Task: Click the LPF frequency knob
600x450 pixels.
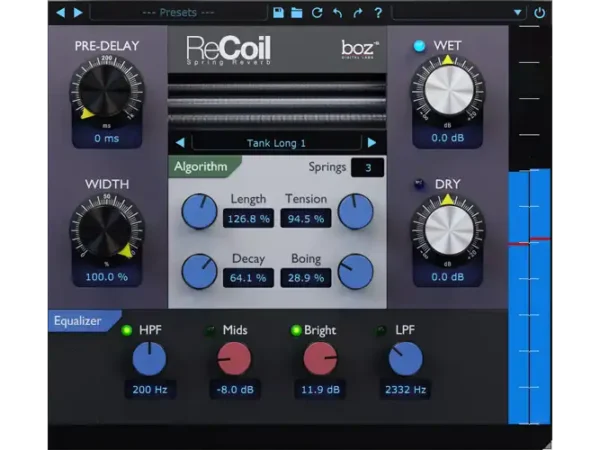Action: pyautogui.click(x=406, y=359)
